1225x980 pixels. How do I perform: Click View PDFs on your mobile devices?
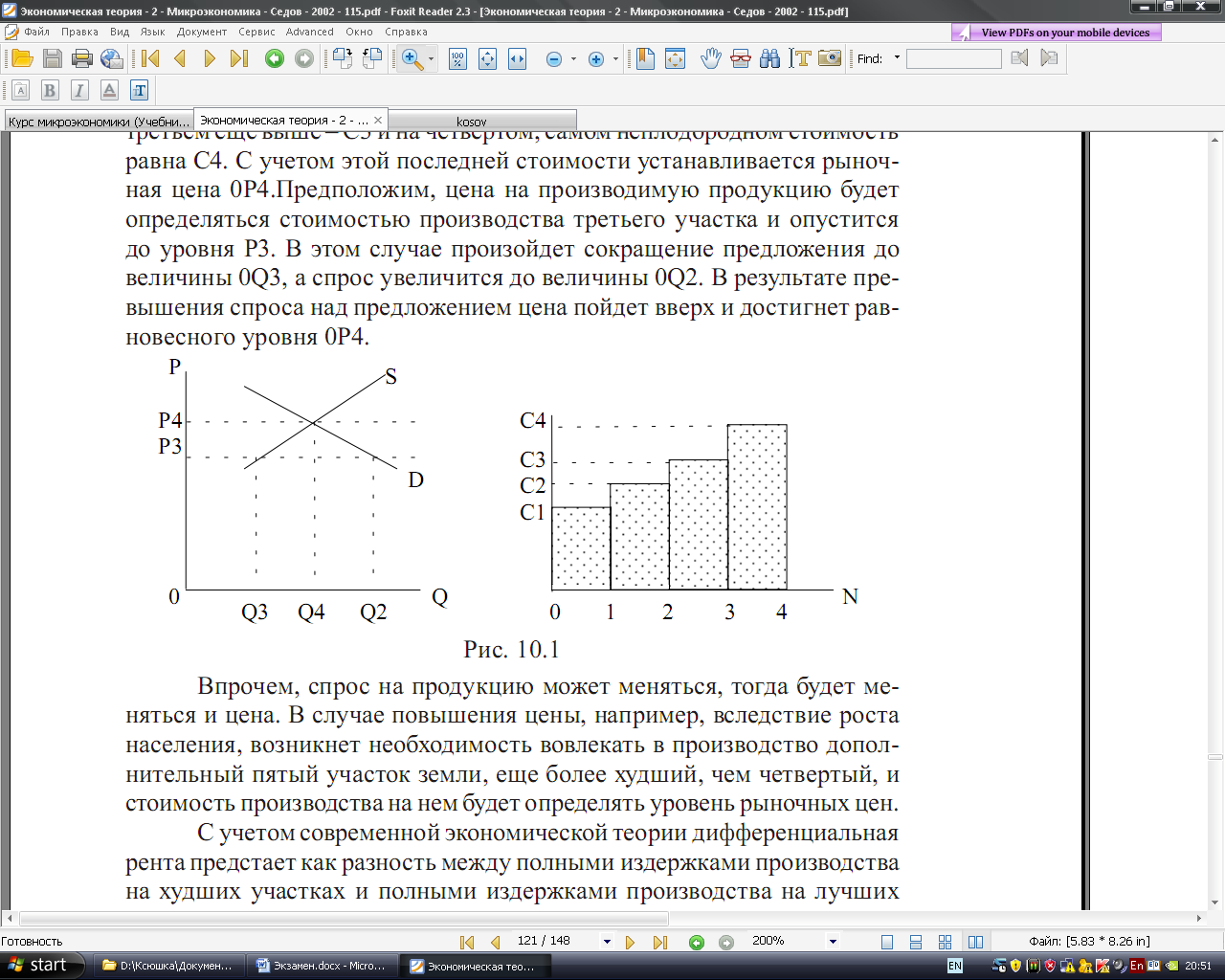pos(1057,33)
